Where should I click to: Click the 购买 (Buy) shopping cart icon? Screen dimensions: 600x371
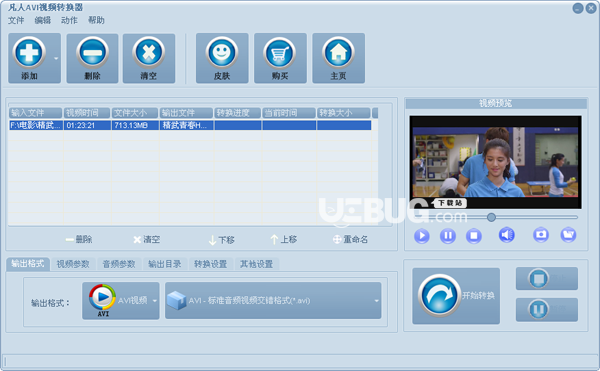pyautogui.click(x=280, y=52)
